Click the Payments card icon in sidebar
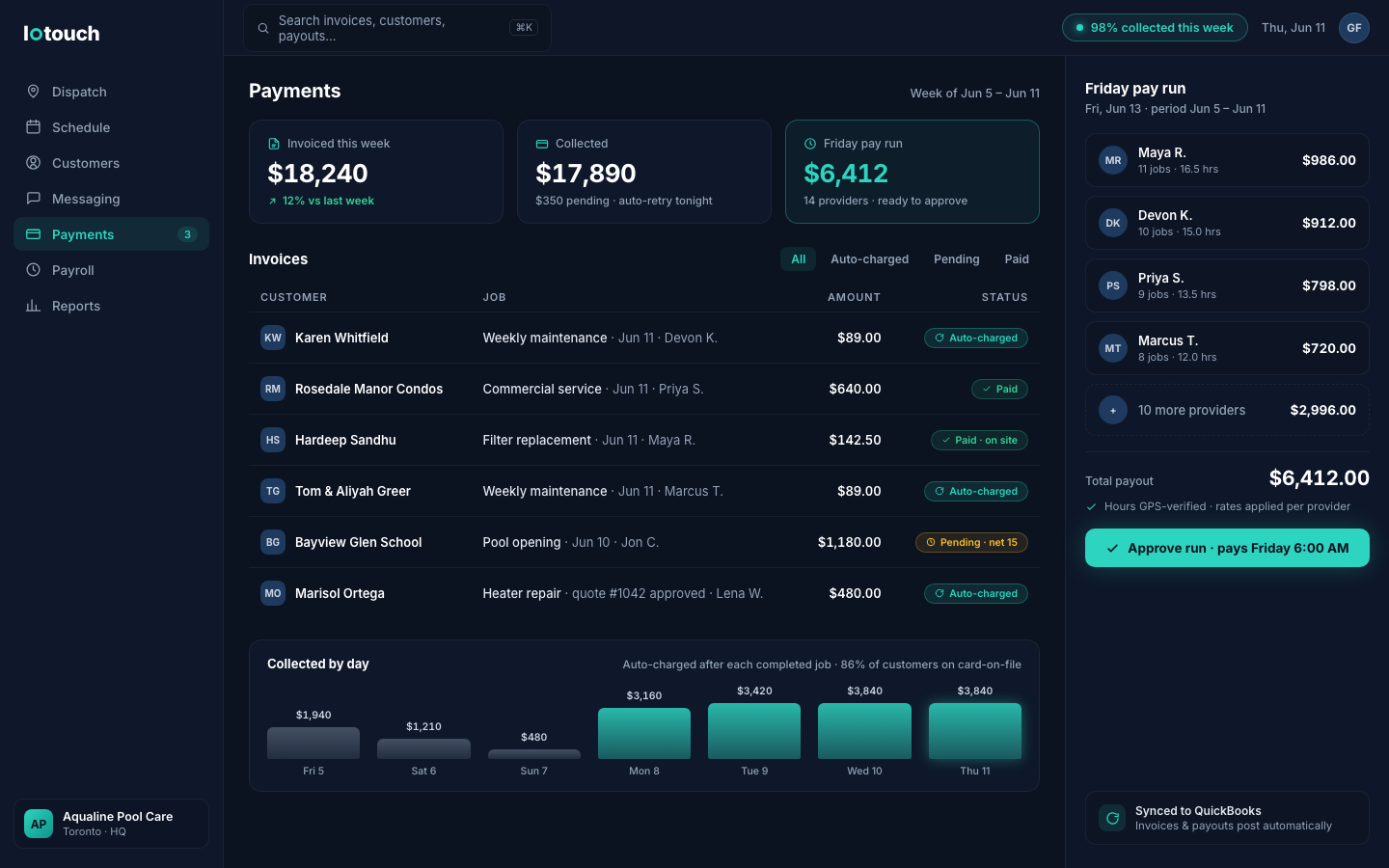Image resolution: width=1389 pixels, height=868 pixels. coord(33,234)
